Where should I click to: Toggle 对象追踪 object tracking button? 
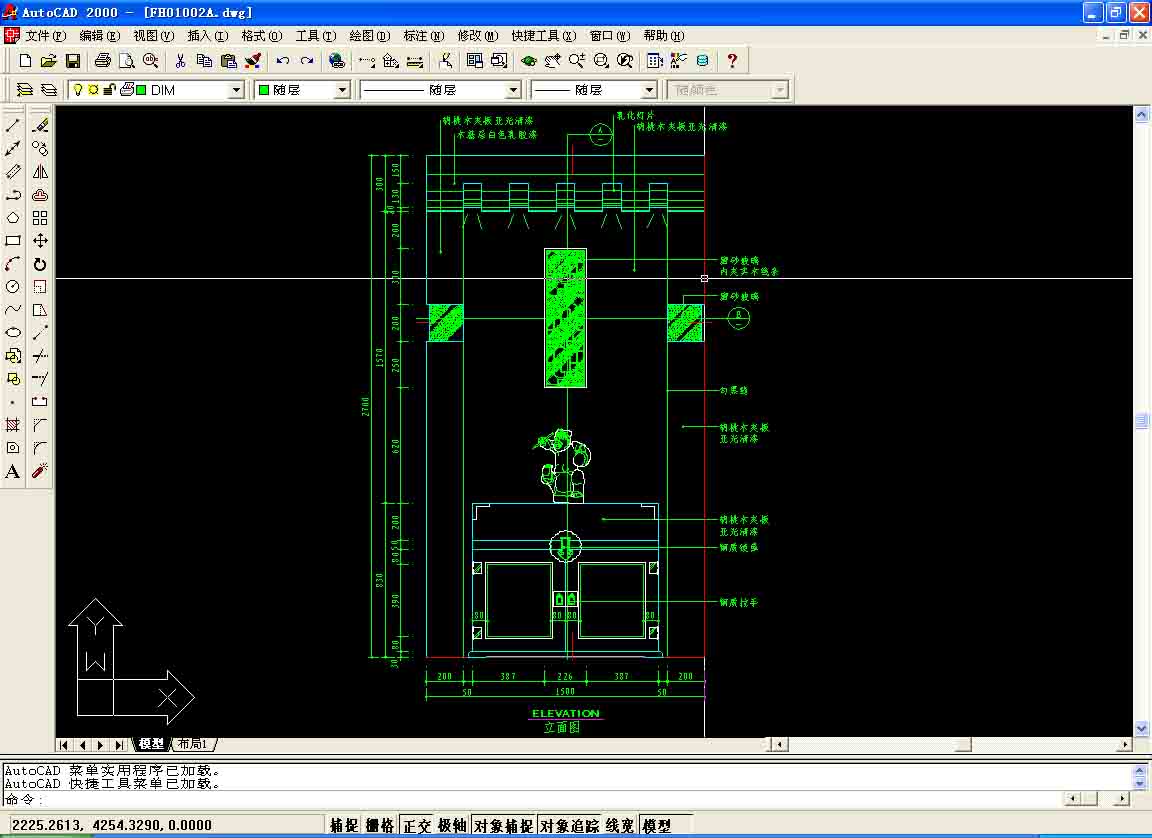pyautogui.click(x=570, y=826)
